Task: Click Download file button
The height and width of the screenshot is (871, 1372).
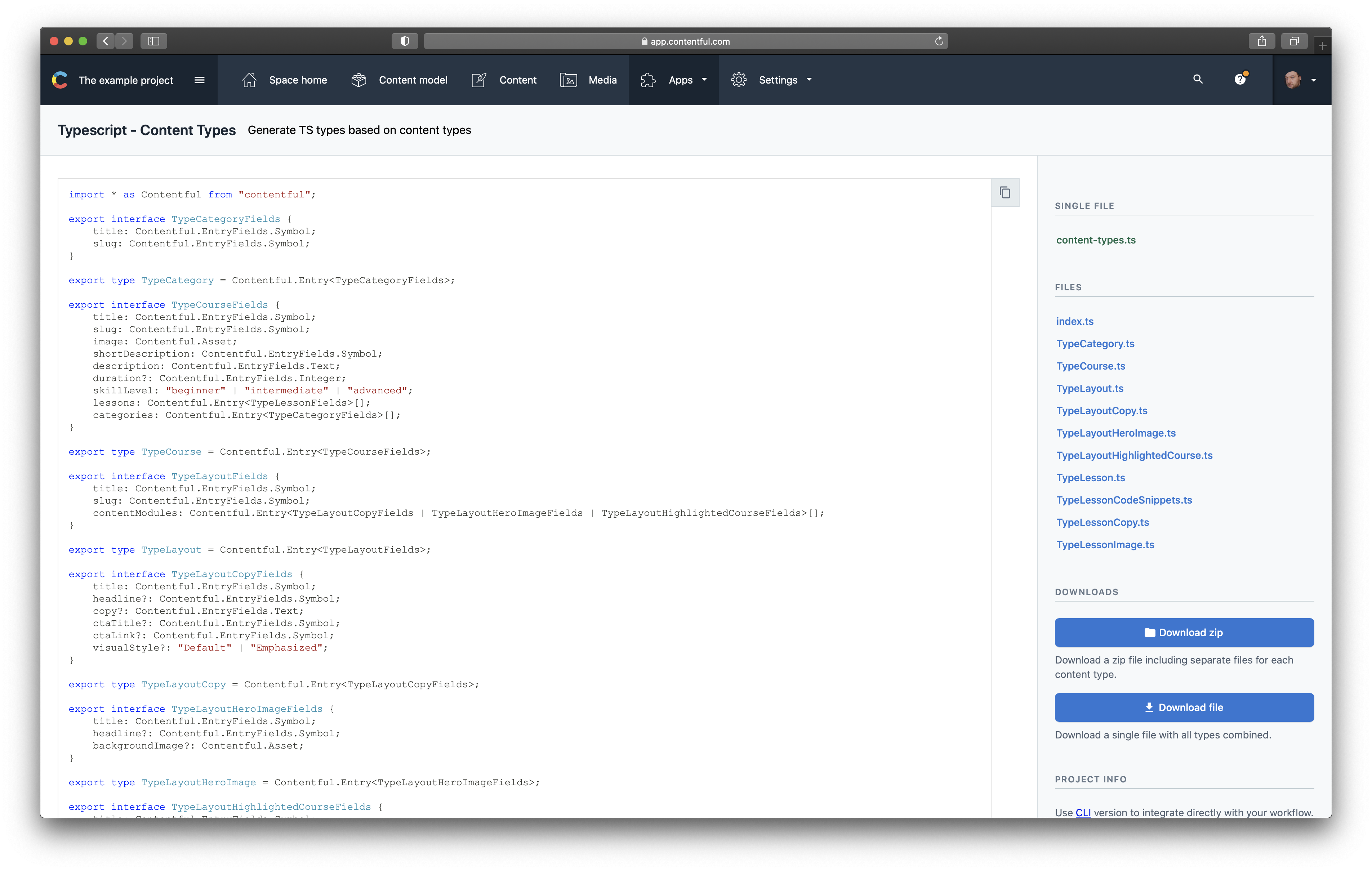Action: pyautogui.click(x=1184, y=707)
